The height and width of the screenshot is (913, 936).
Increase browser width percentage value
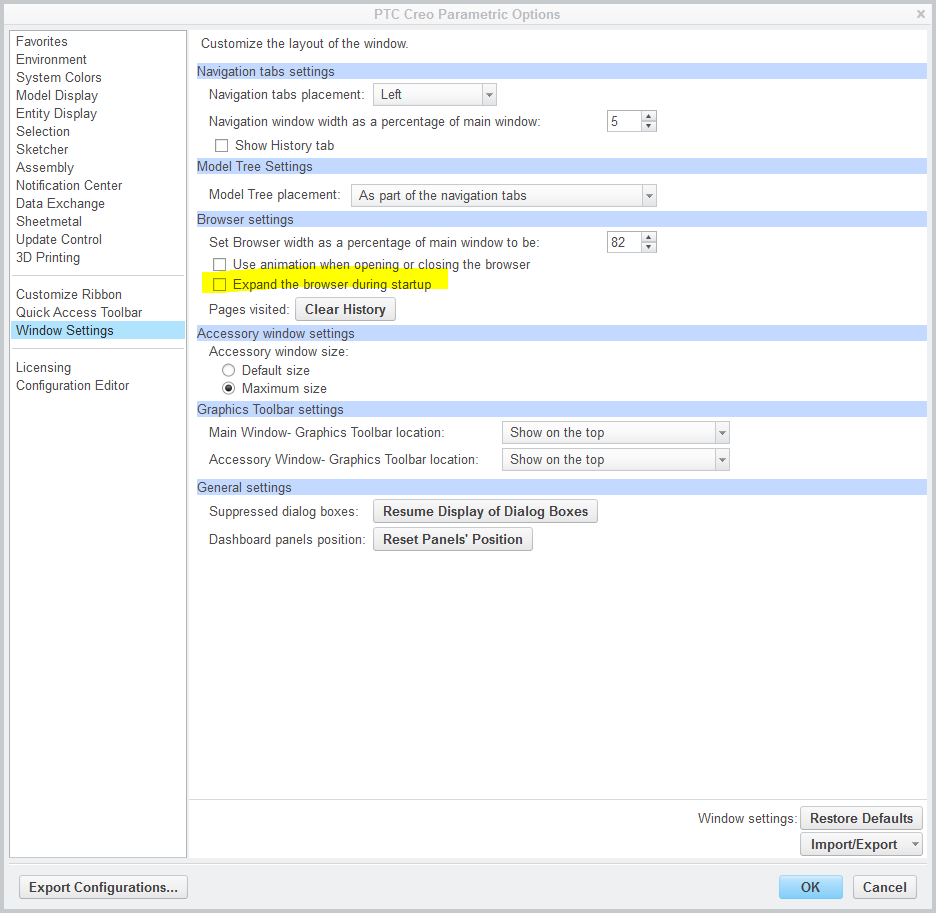649,237
